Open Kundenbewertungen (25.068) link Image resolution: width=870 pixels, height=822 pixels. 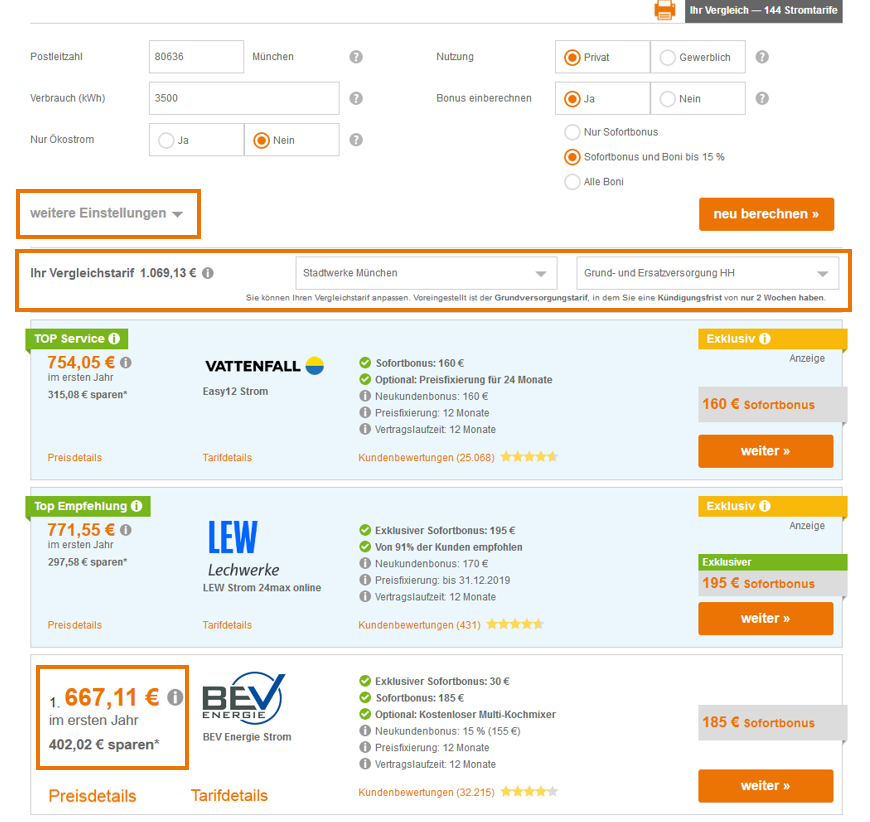click(x=426, y=458)
